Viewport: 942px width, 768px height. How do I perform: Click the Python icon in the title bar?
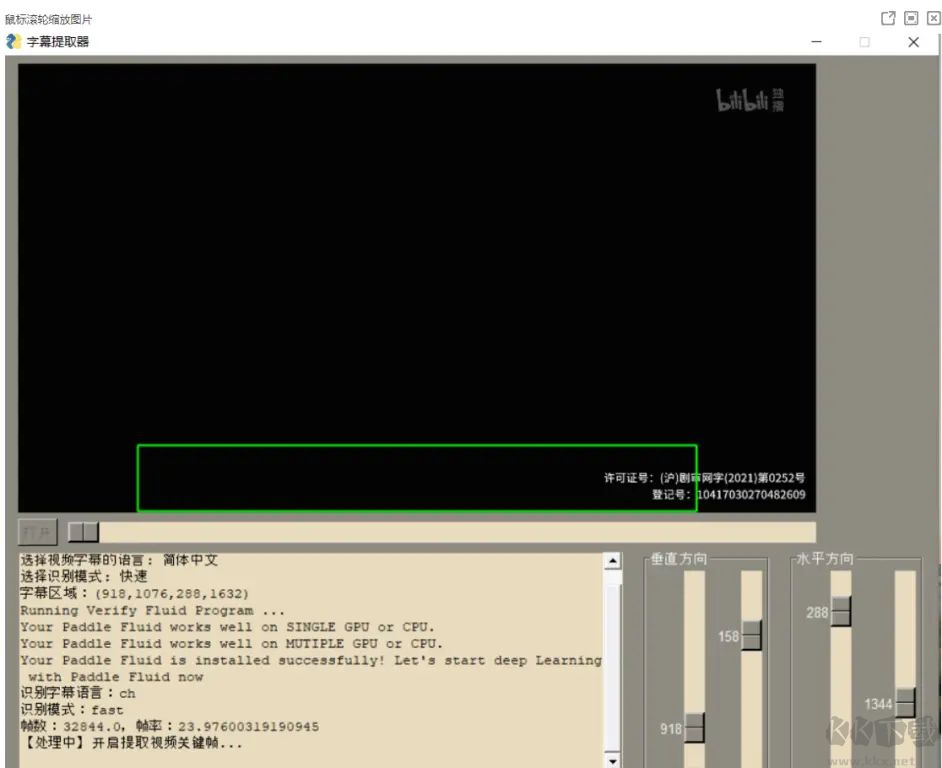pos(14,42)
